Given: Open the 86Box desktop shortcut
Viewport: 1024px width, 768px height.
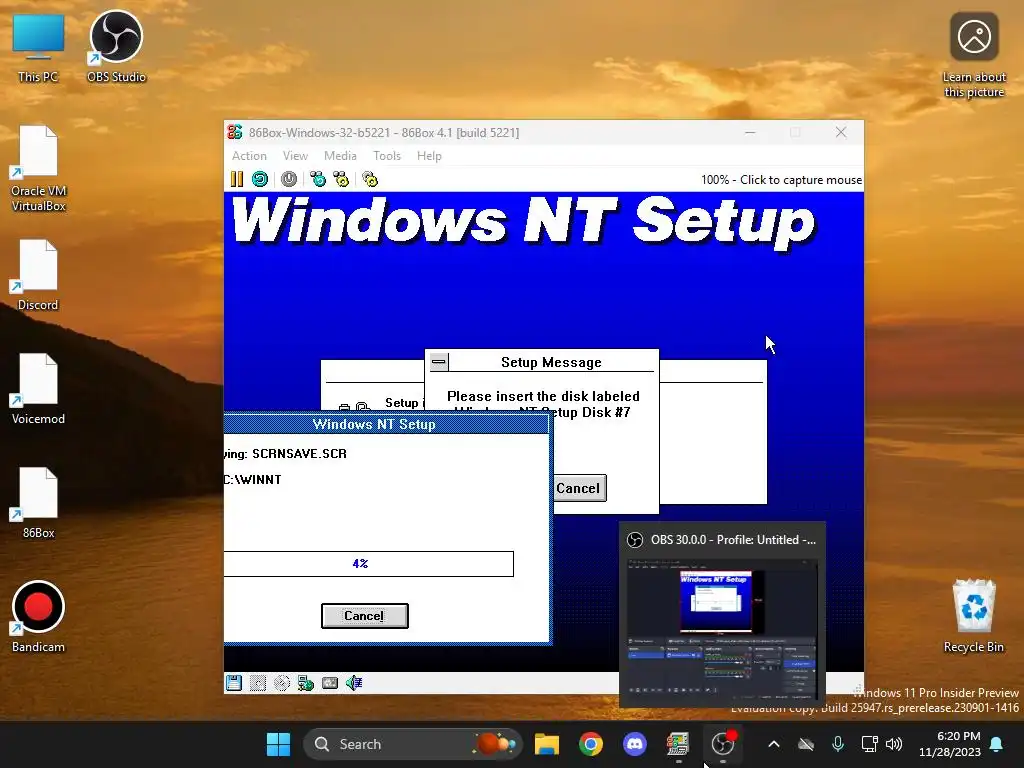Looking at the screenshot, I should pos(39,503).
